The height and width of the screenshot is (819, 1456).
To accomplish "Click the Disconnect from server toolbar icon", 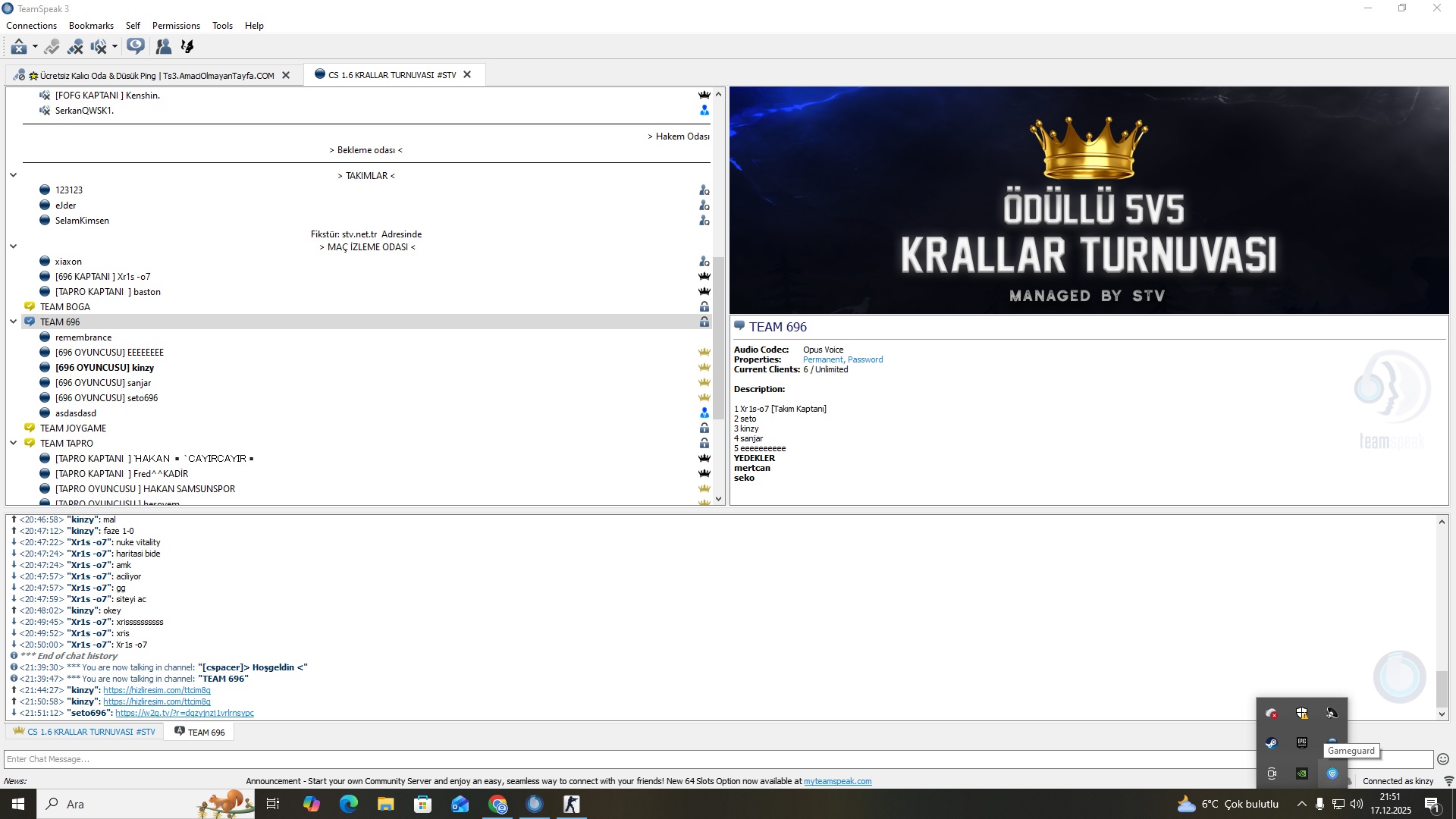I will point(19,47).
